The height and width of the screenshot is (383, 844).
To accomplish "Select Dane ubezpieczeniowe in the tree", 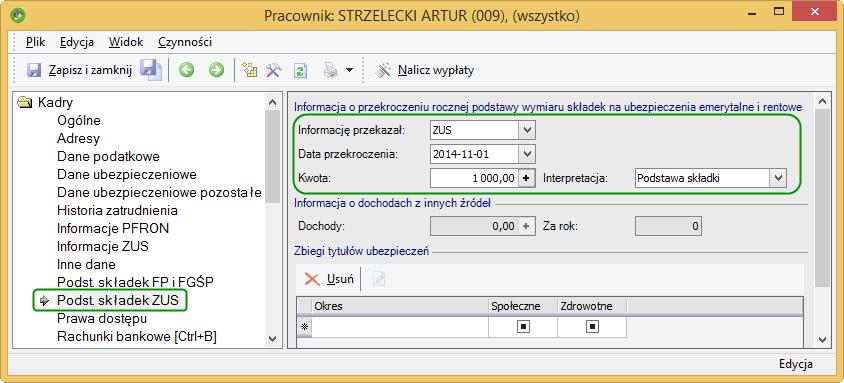I will click(x=126, y=174).
